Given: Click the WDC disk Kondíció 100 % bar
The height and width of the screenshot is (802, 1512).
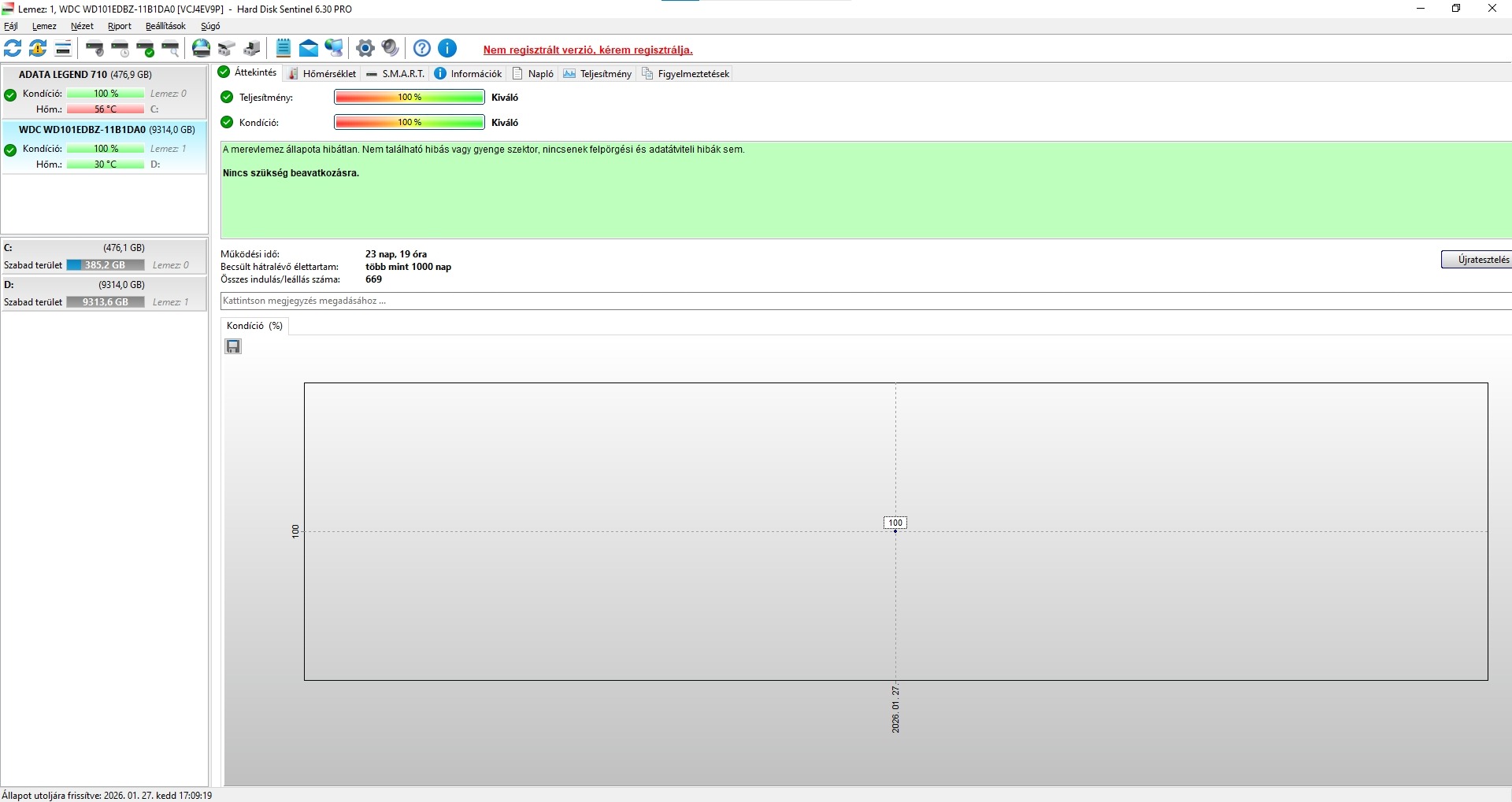Looking at the screenshot, I should [x=106, y=149].
